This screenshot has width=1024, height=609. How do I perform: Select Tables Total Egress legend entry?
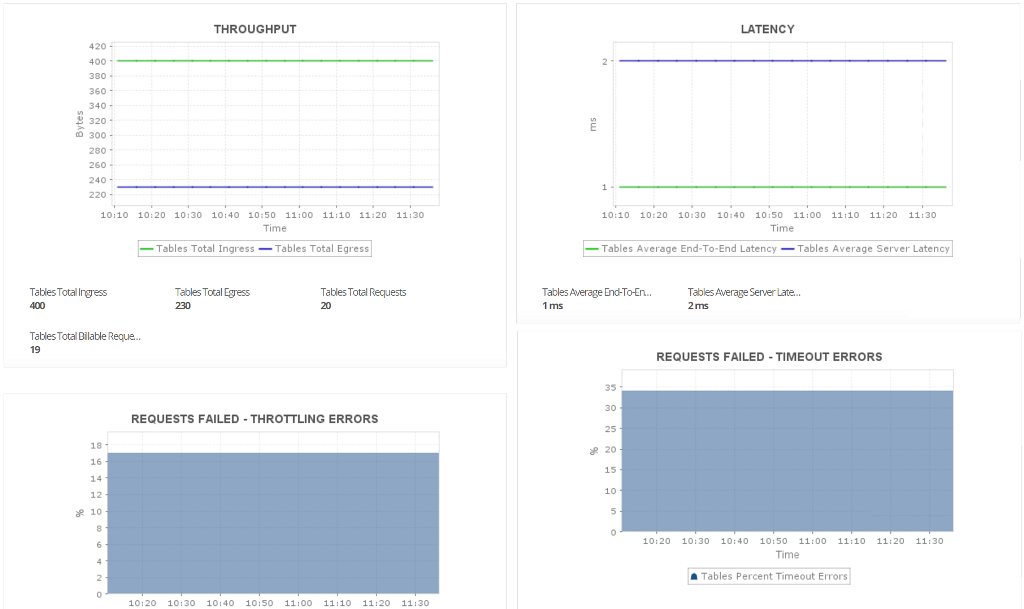(315, 249)
